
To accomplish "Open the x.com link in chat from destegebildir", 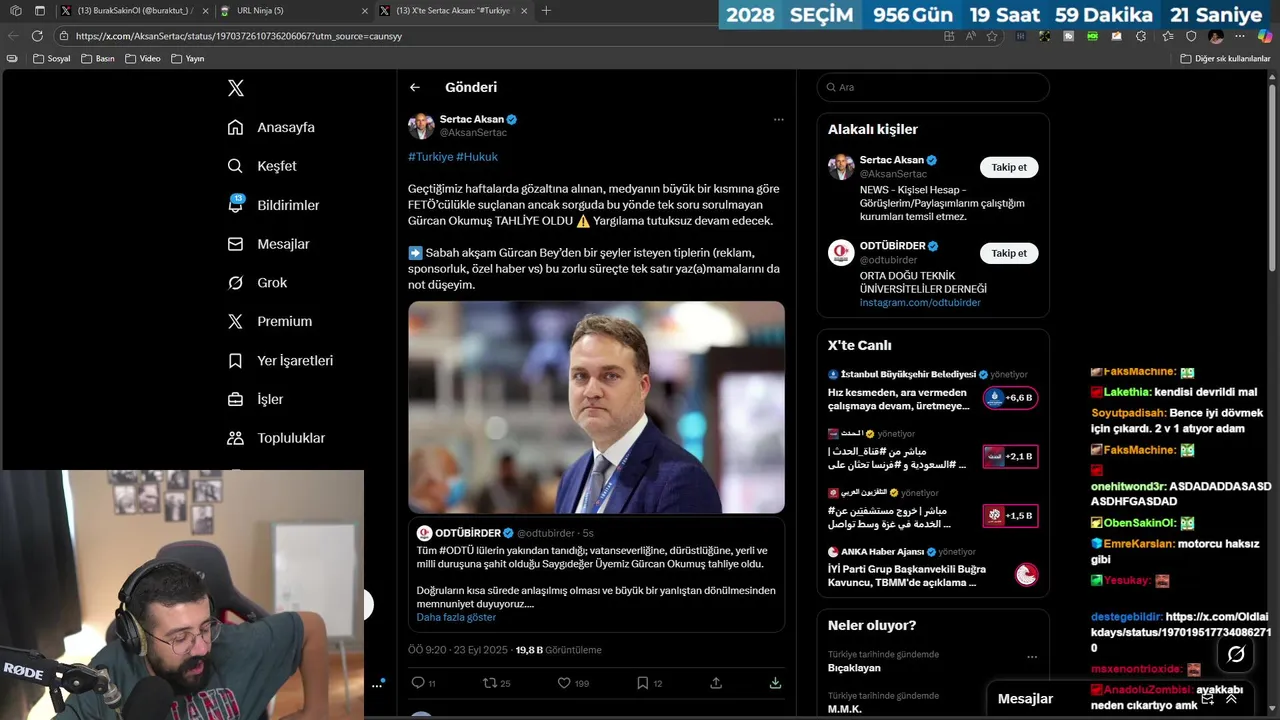I will click(1182, 632).
